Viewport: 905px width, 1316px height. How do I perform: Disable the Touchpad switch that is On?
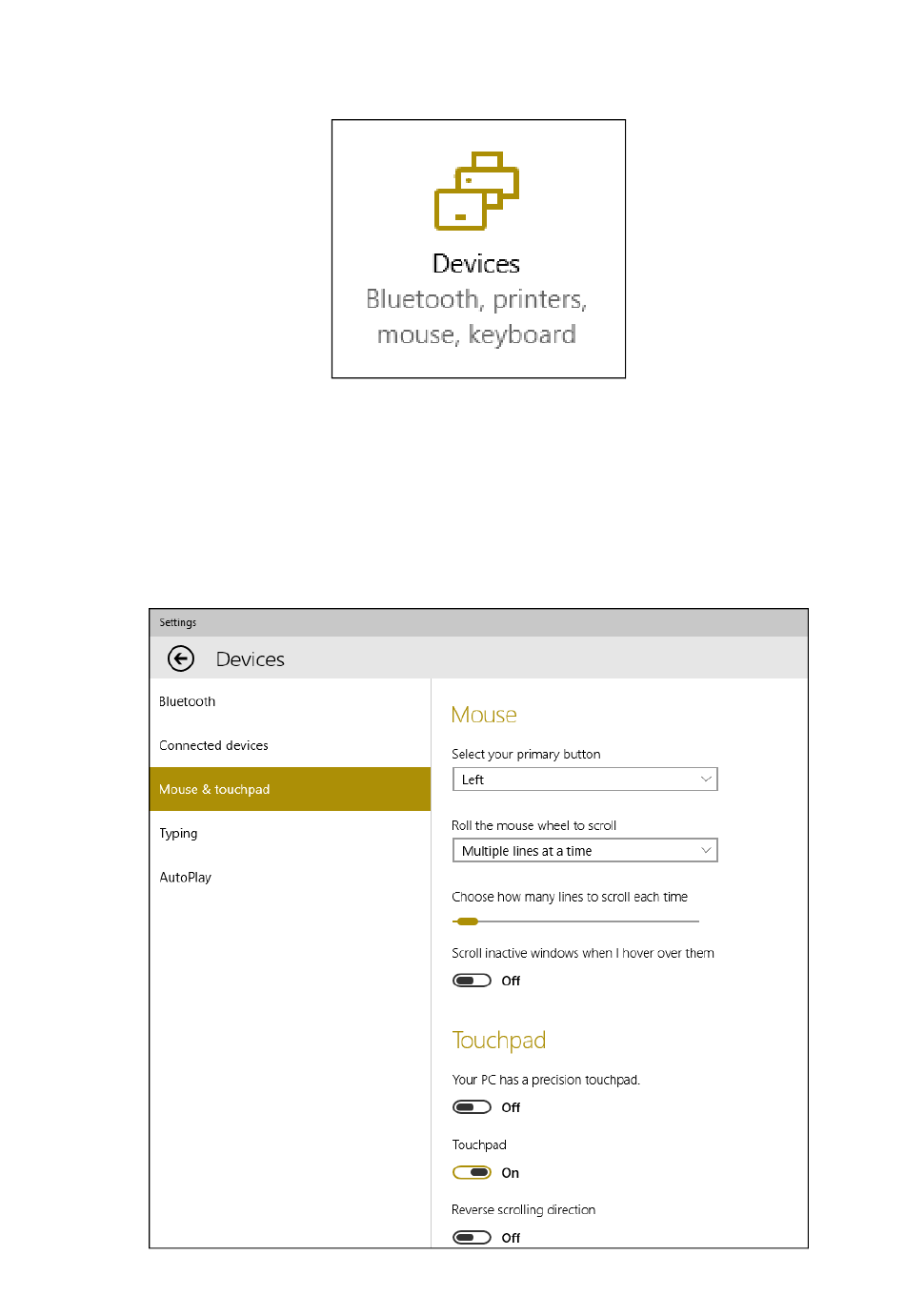pyautogui.click(x=472, y=1173)
